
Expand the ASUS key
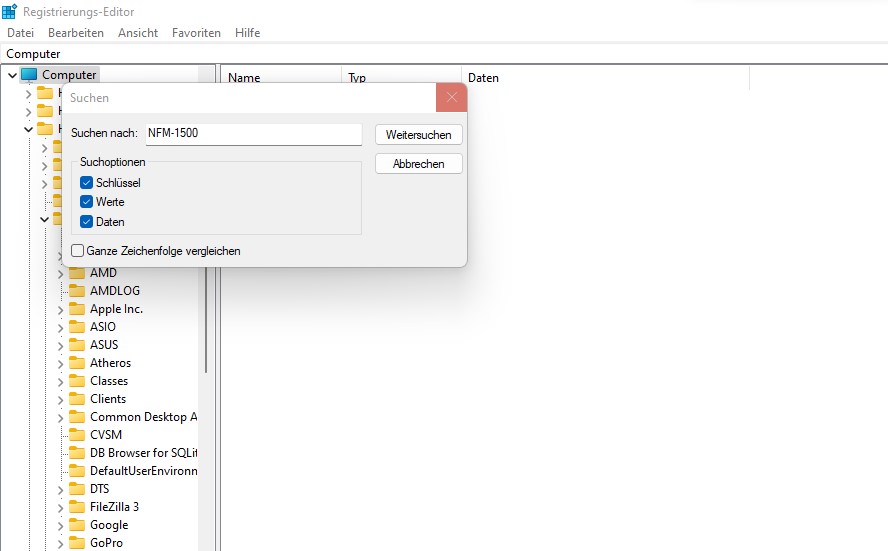click(60, 345)
